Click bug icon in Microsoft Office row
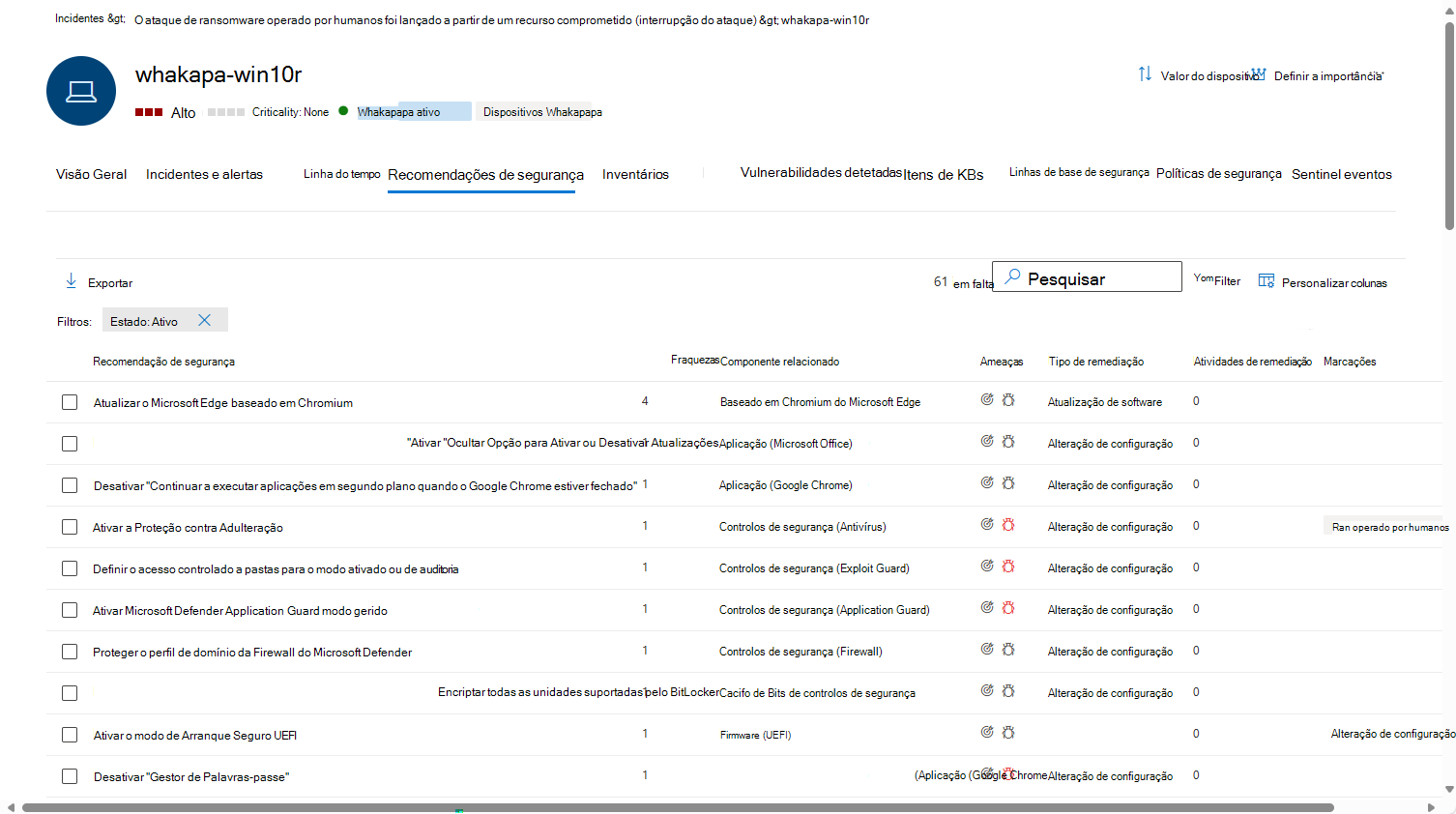The image size is (1456, 814). pyautogui.click(x=1008, y=441)
